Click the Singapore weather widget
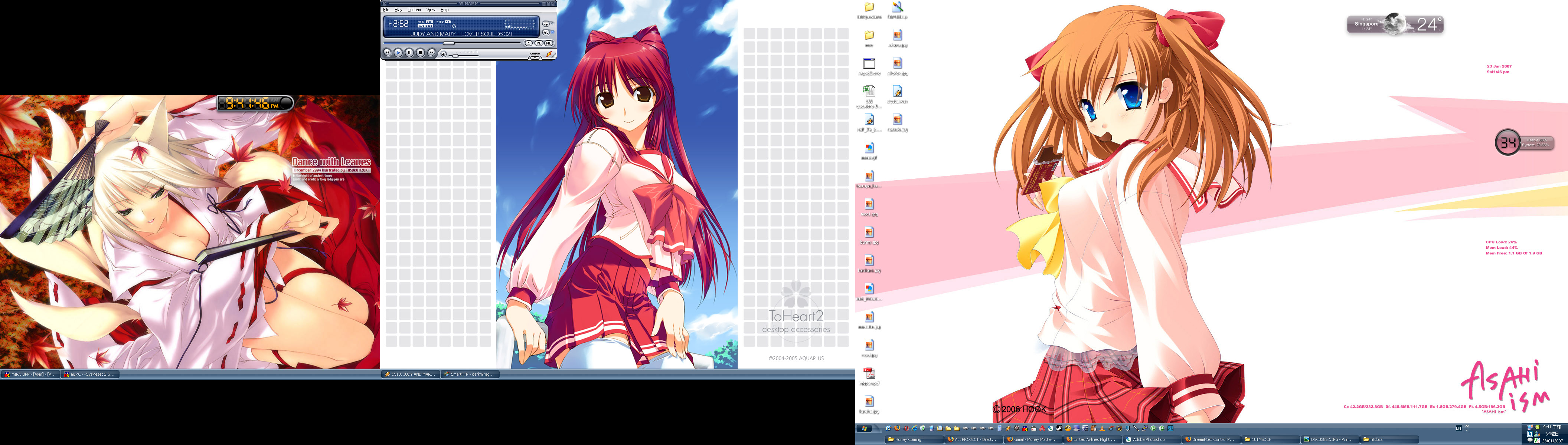Screen dimensions: 1568x445 [1395, 24]
